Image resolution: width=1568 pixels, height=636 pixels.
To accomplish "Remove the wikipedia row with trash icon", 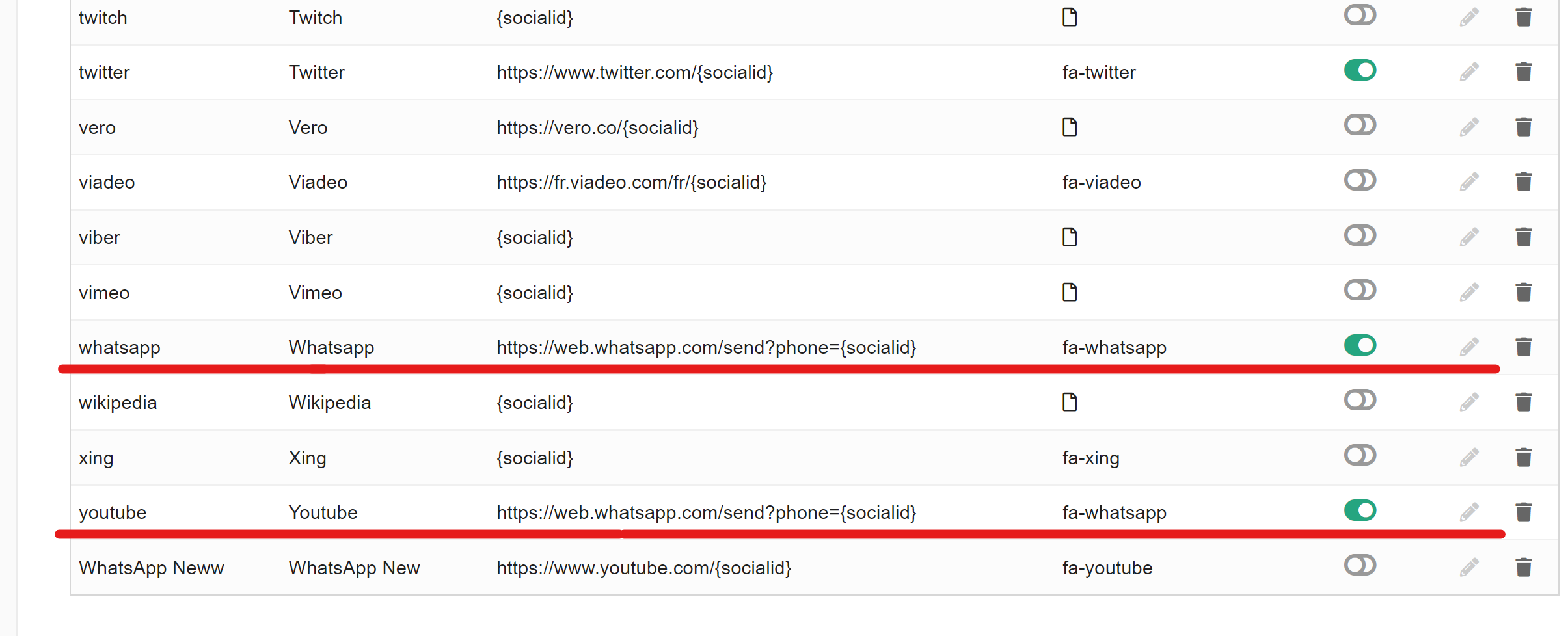I will click(1523, 402).
